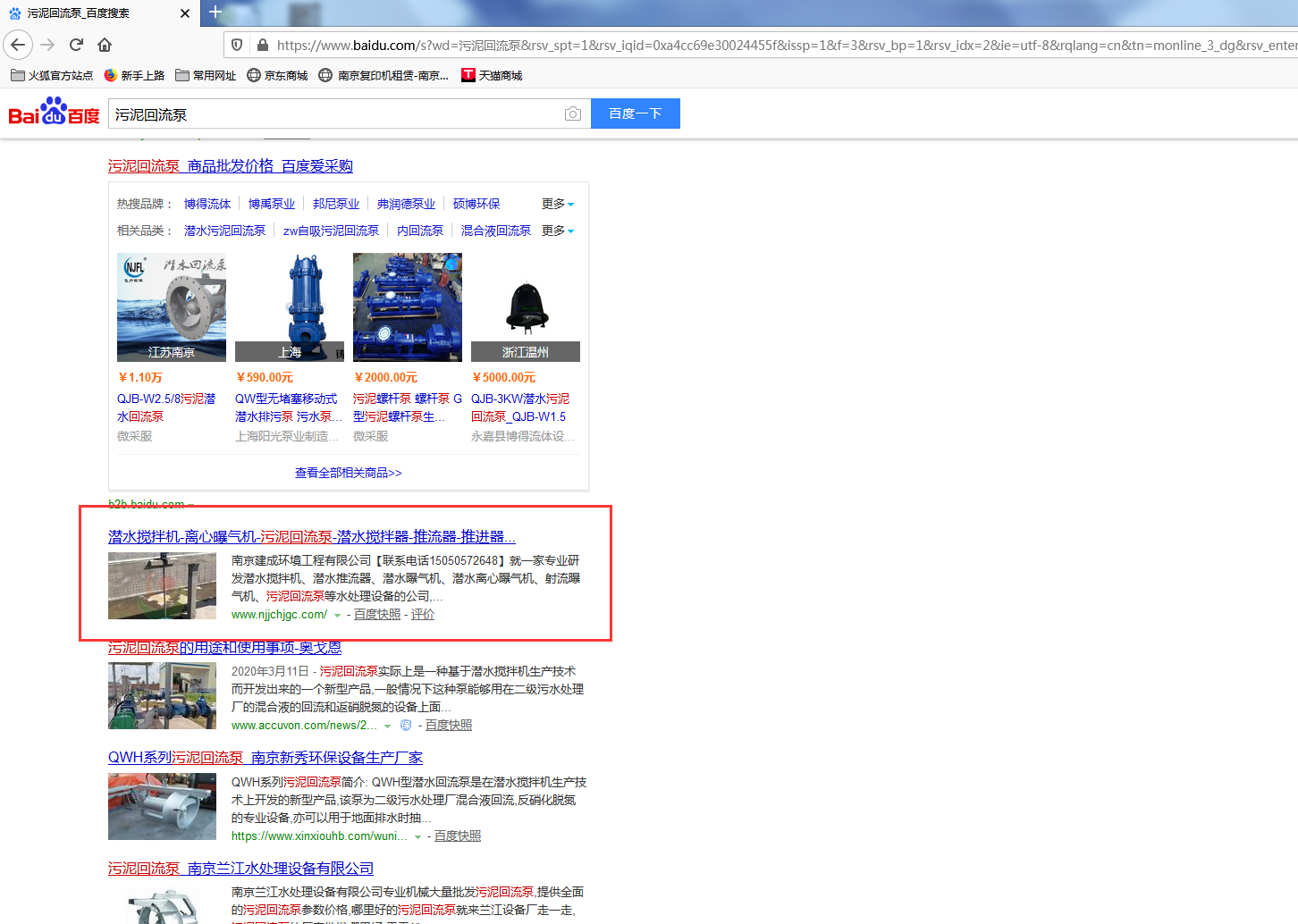Open 新手上路 bookmark
Viewport: 1298px width, 924px height.
click(134, 75)
